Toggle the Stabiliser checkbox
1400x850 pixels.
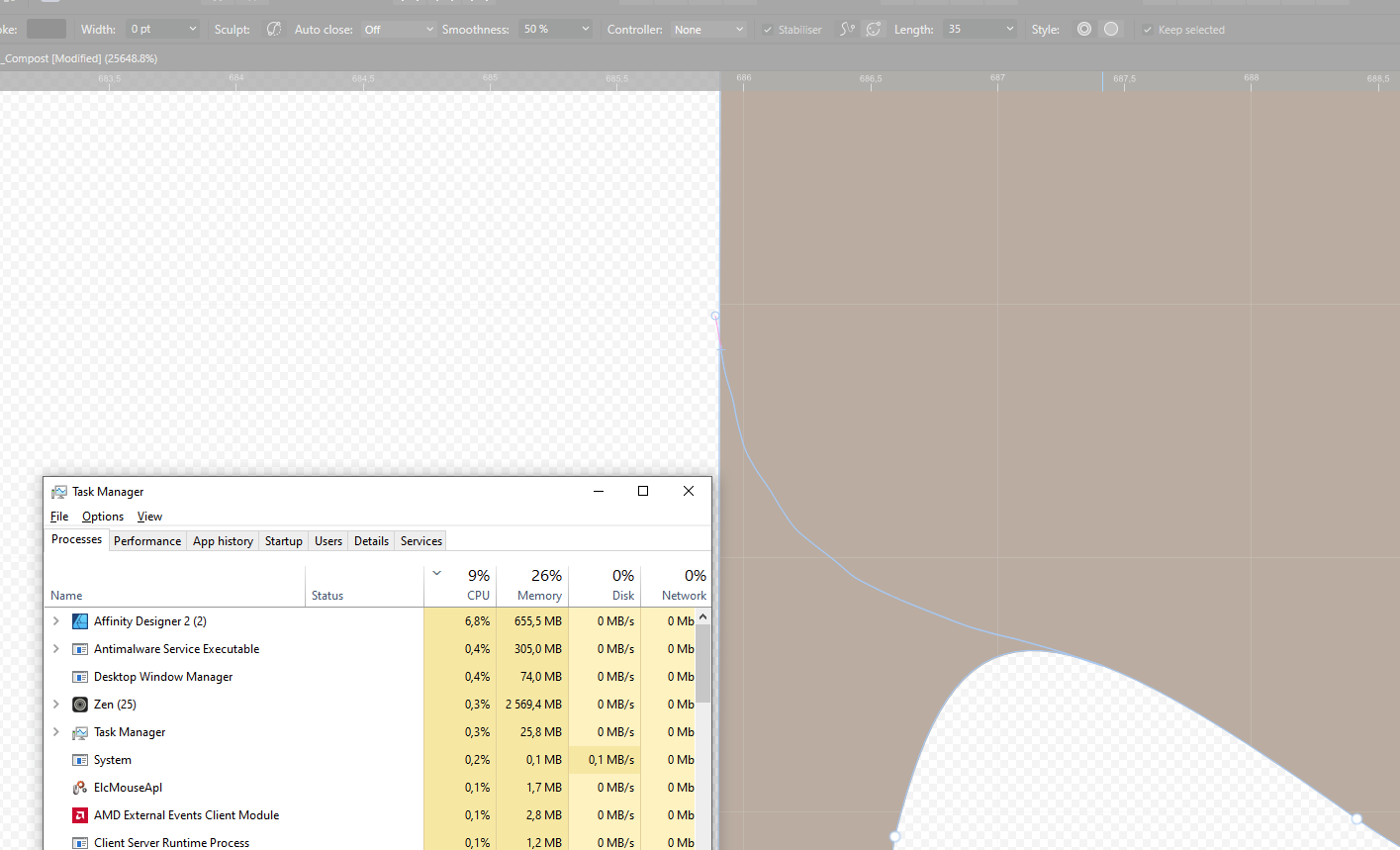[x=768, y=30]
